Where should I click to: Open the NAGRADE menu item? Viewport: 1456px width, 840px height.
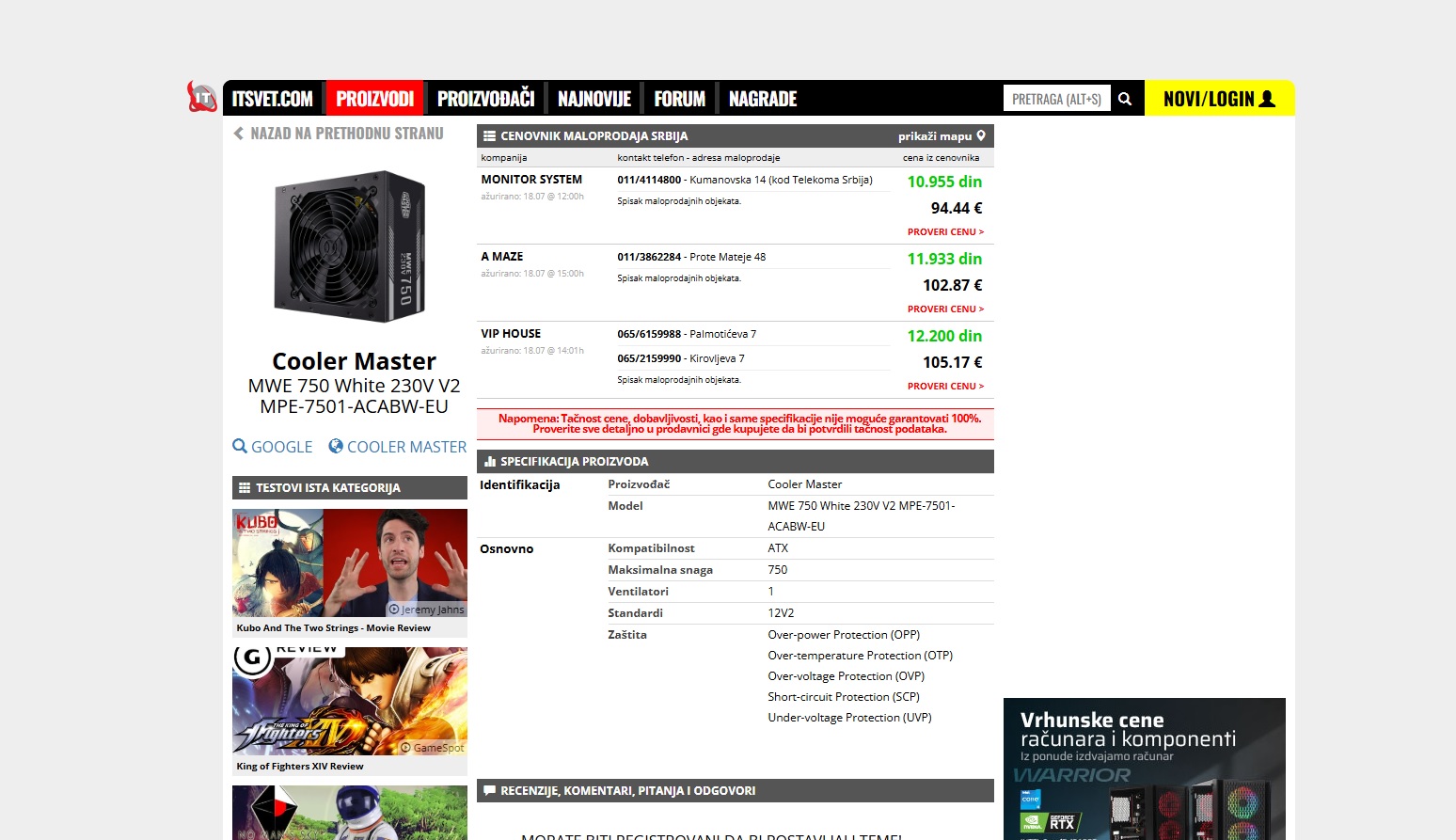(763, 99)
